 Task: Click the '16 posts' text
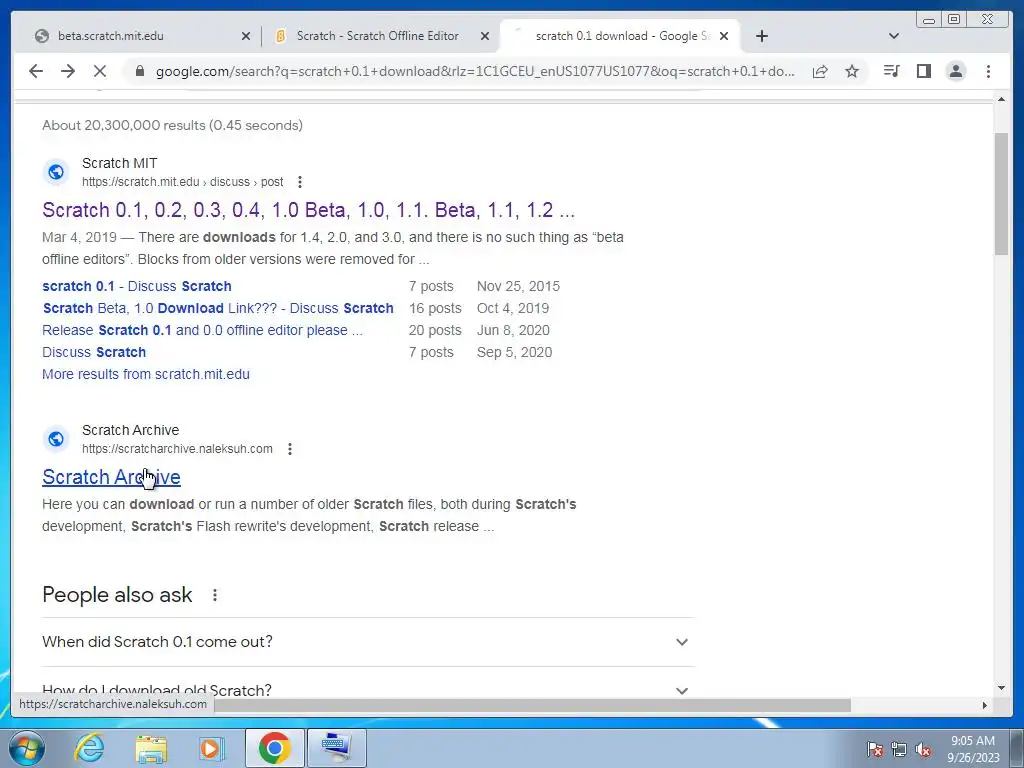pyautogui.click(x=435, y=308)
